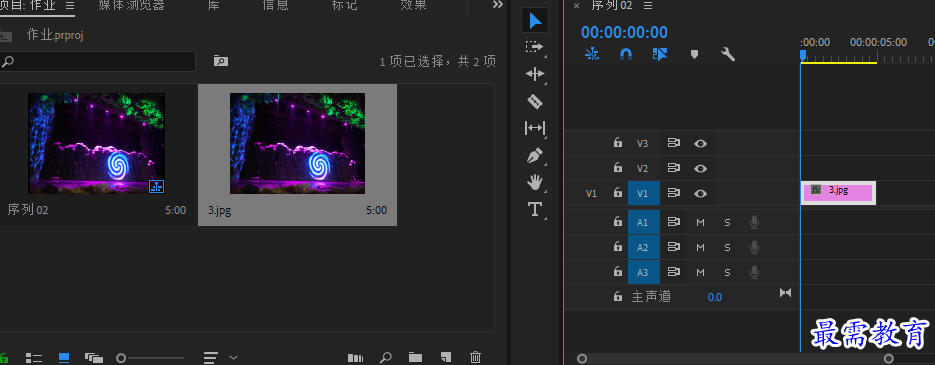Mute audio track A1
This screenshot has width=935, height=365.
[x=701, y=222]
